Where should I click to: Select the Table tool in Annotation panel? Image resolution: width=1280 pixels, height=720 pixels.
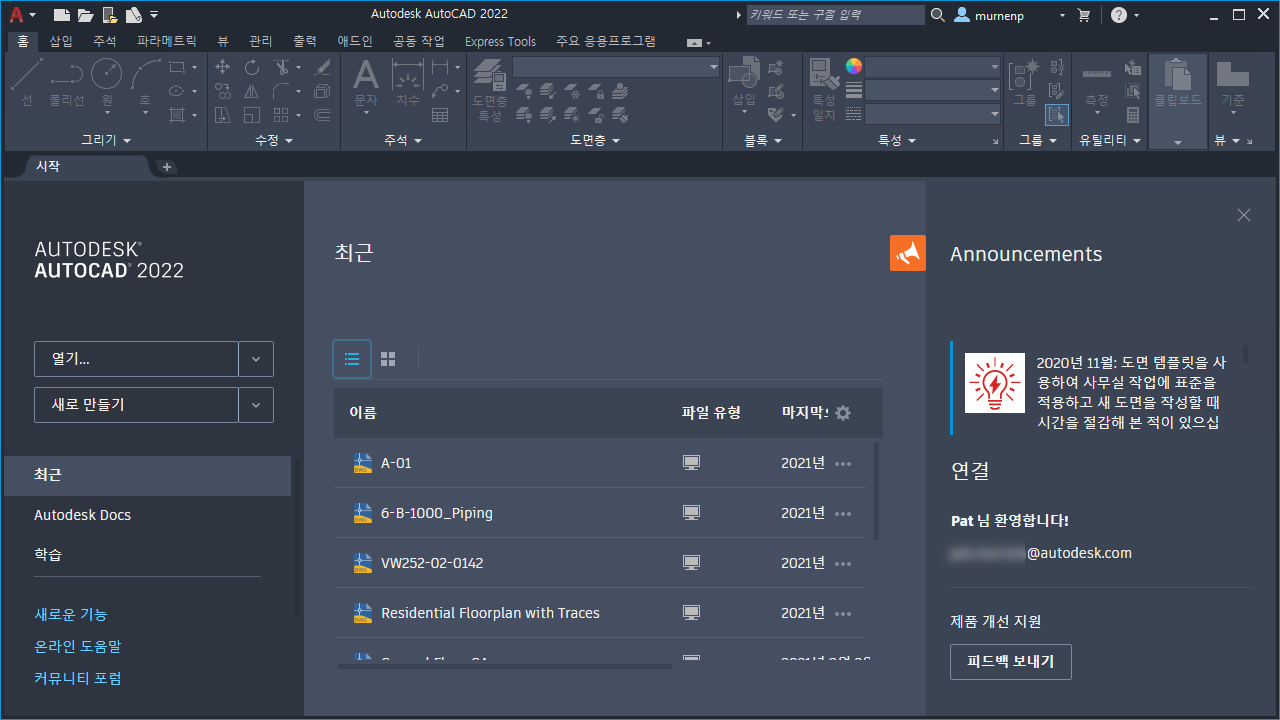[x=440, y=115]
